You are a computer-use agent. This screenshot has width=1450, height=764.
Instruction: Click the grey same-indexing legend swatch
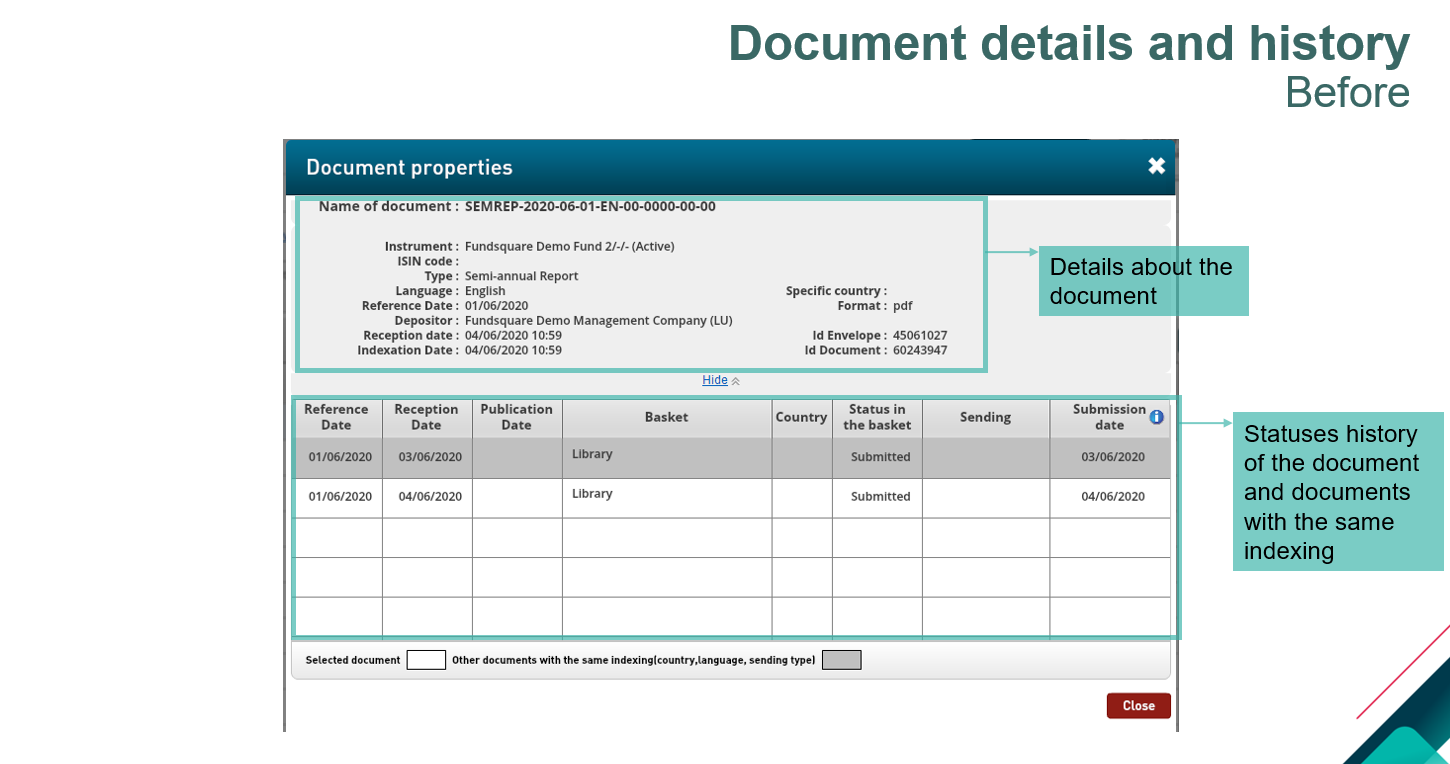pyautogui.click(x=841, y=660)
